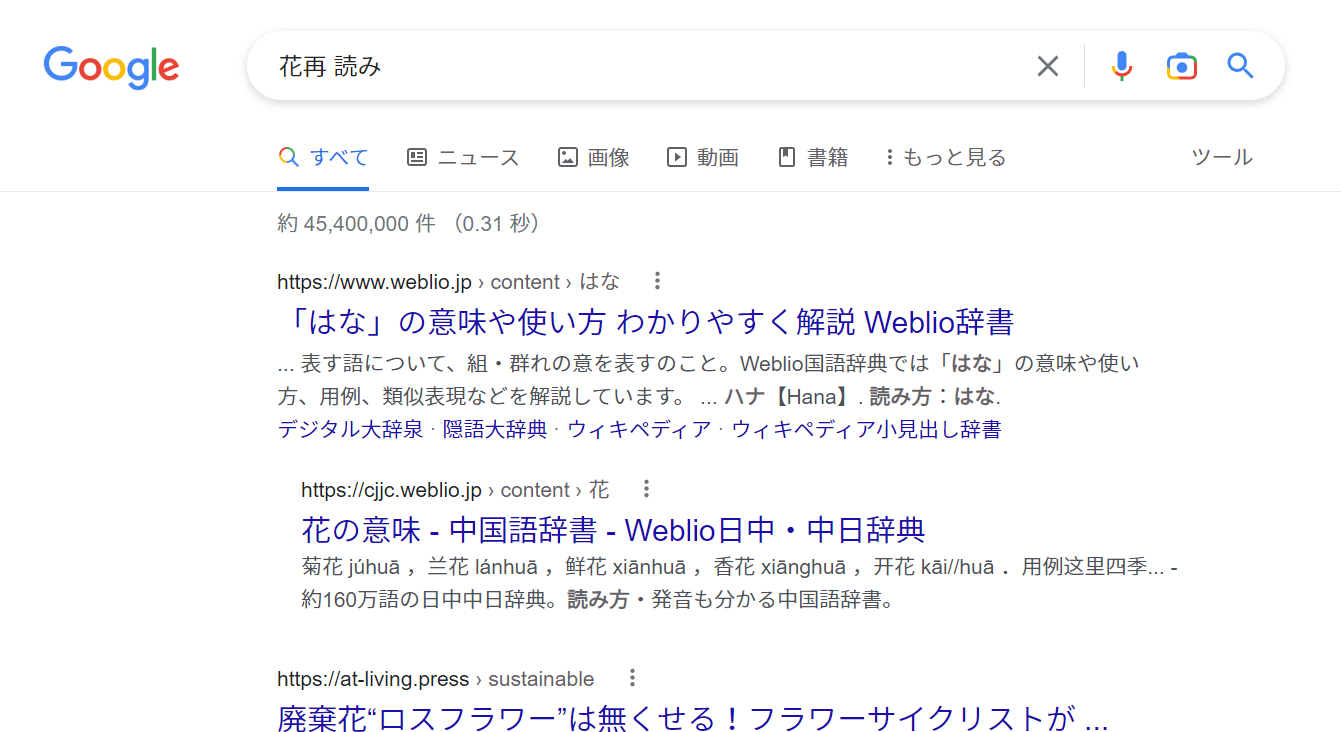1341x732 pixels.
Task: Click the search icon beside すべて
Action: point(288,157)
